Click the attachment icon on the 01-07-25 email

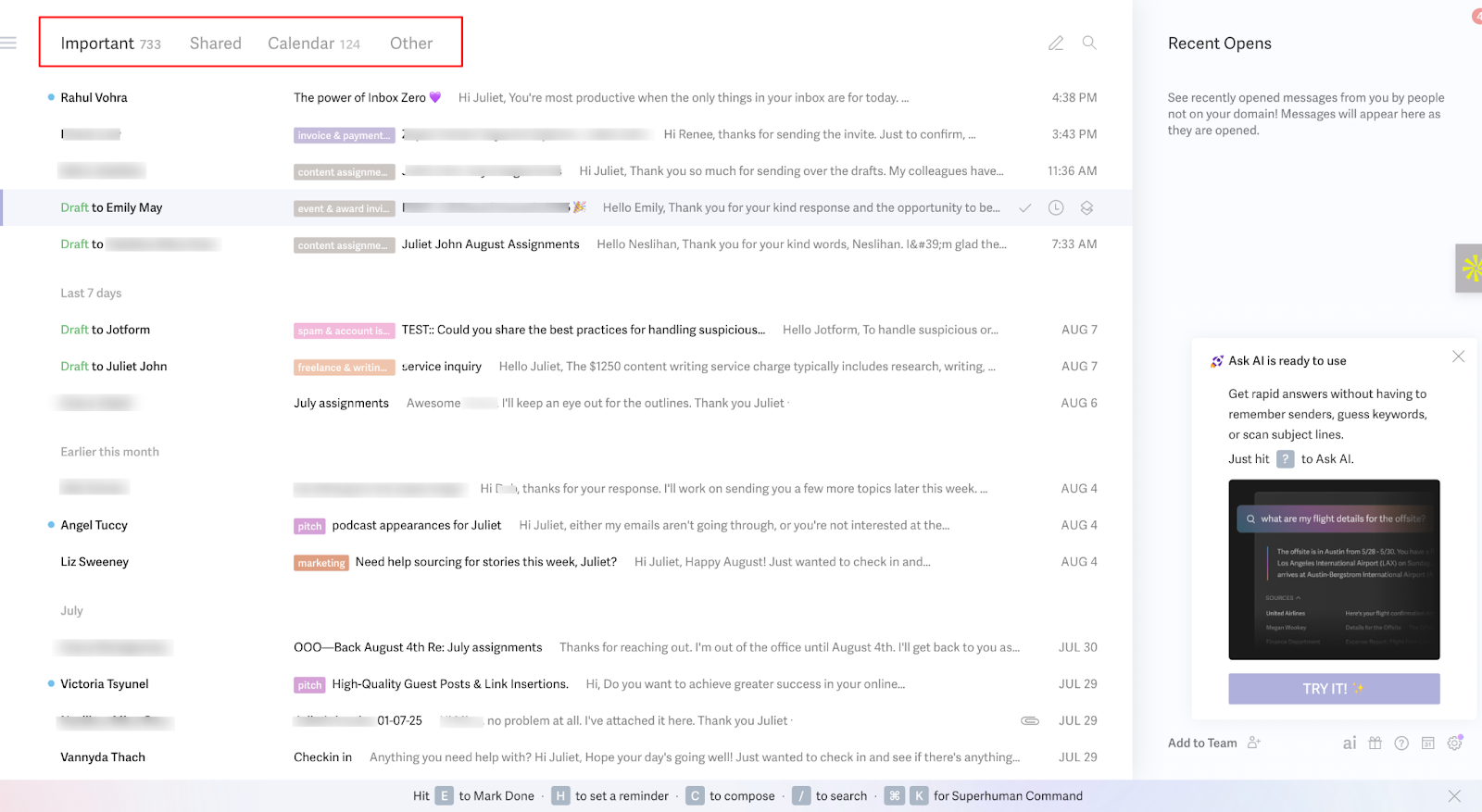point(1030,720)
